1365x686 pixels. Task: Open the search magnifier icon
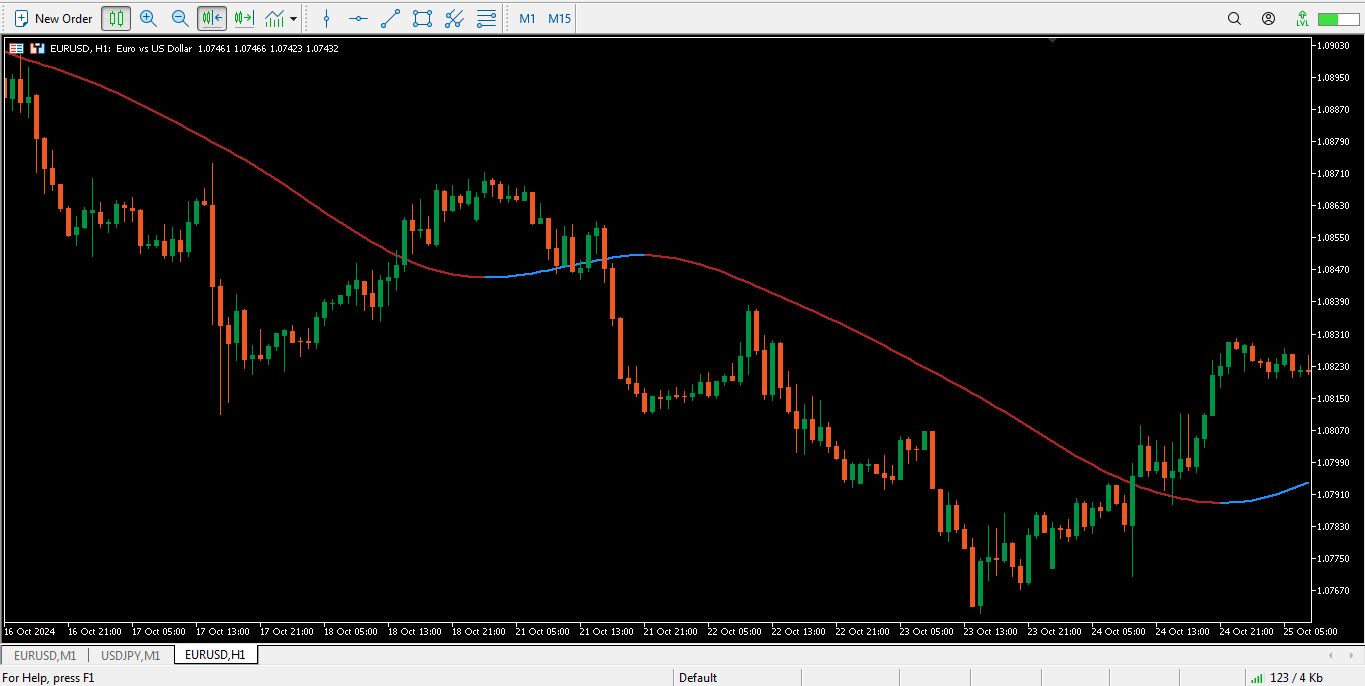click(1234, 18)
